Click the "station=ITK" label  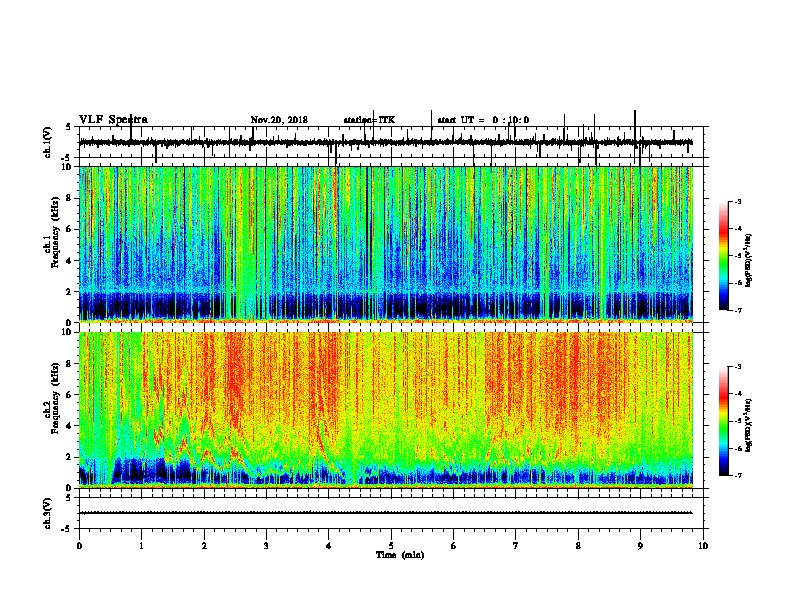[x=369, y=120]
